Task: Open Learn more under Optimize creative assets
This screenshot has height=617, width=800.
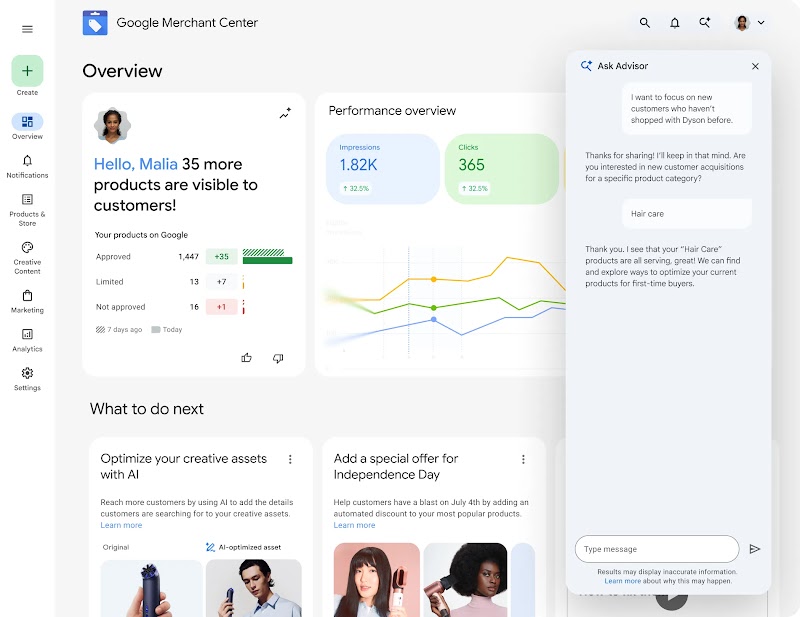Action: [121, 525]
